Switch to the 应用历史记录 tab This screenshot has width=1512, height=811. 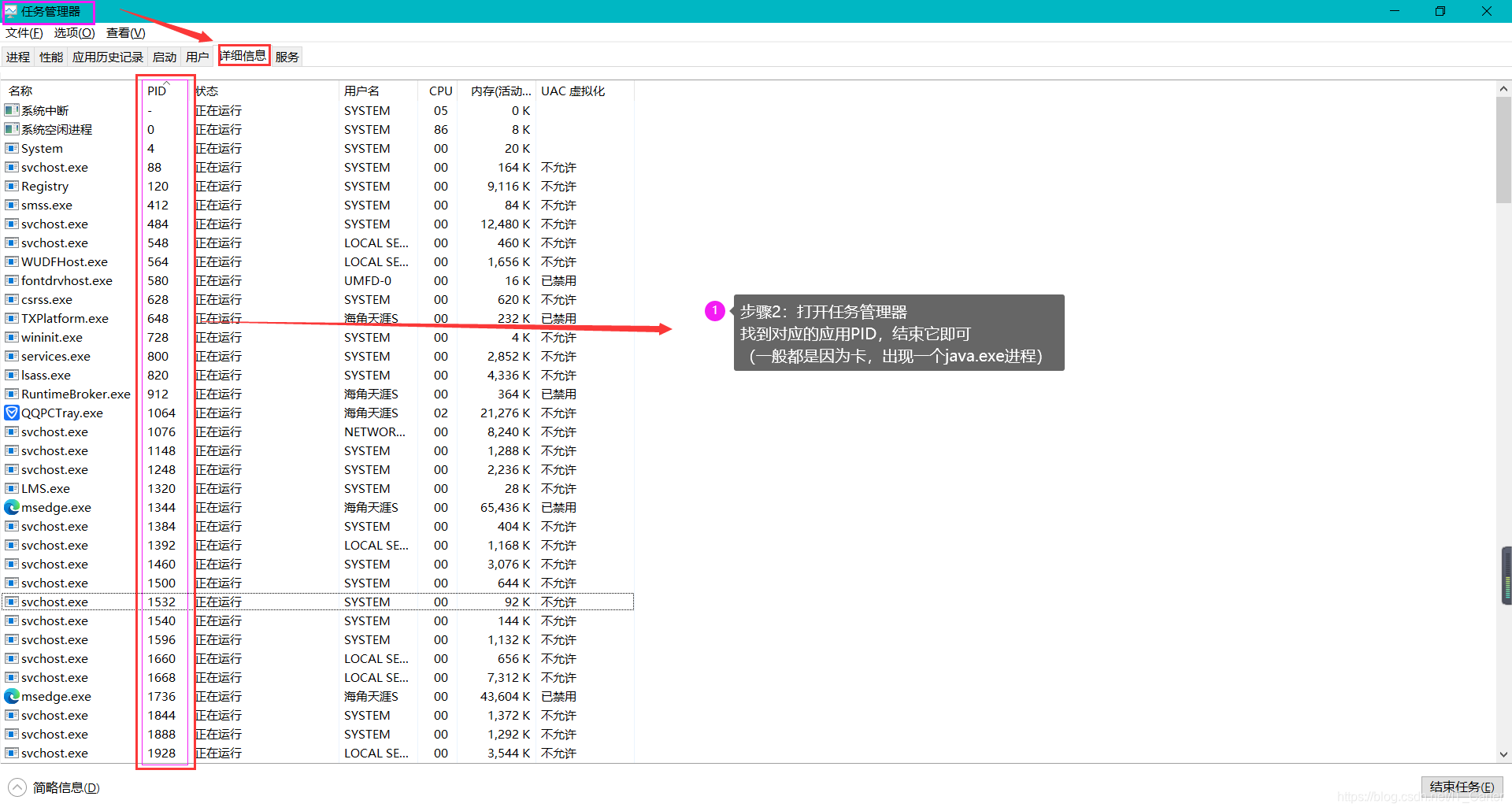108,57
